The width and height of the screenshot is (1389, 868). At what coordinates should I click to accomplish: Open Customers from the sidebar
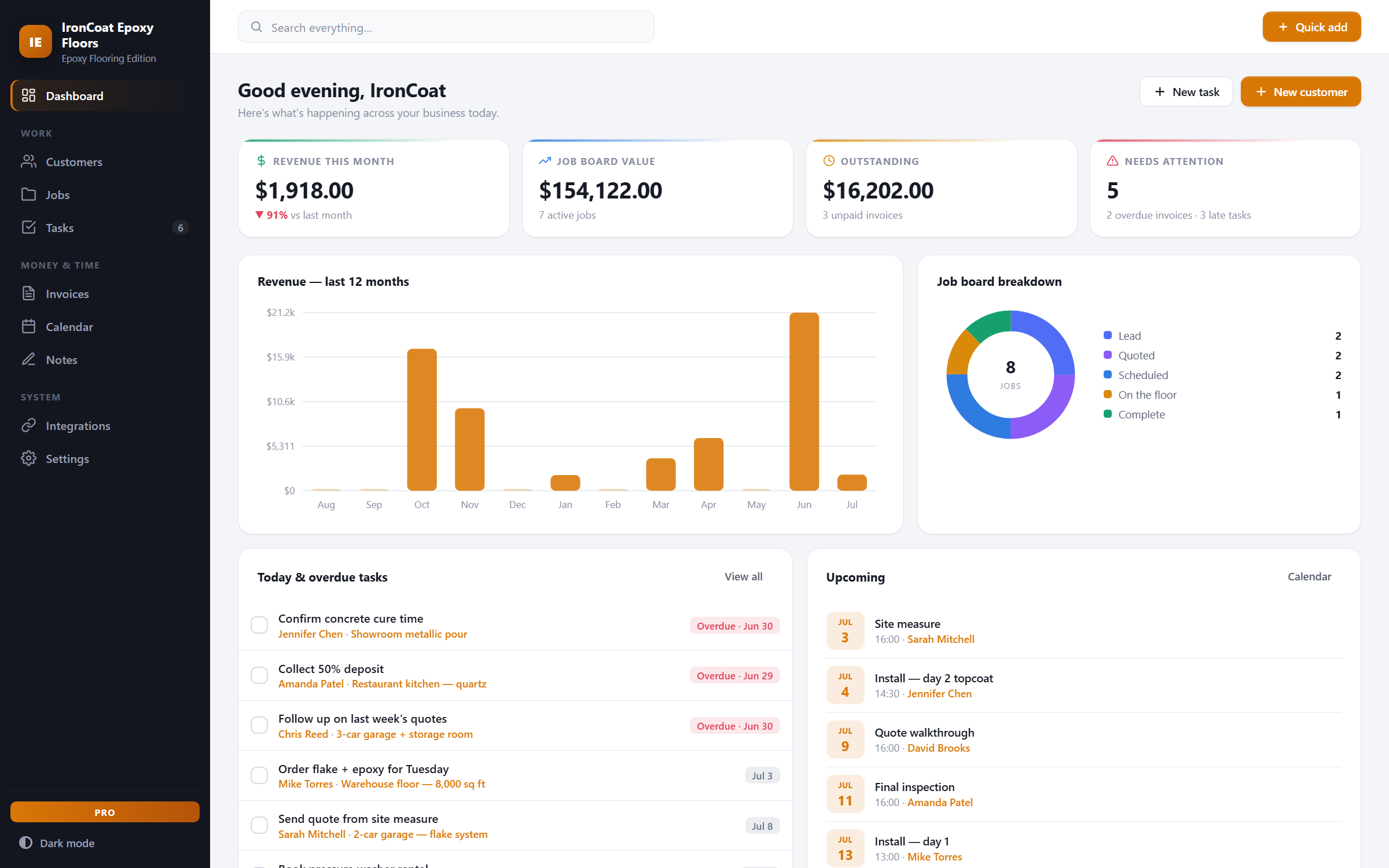105,161
